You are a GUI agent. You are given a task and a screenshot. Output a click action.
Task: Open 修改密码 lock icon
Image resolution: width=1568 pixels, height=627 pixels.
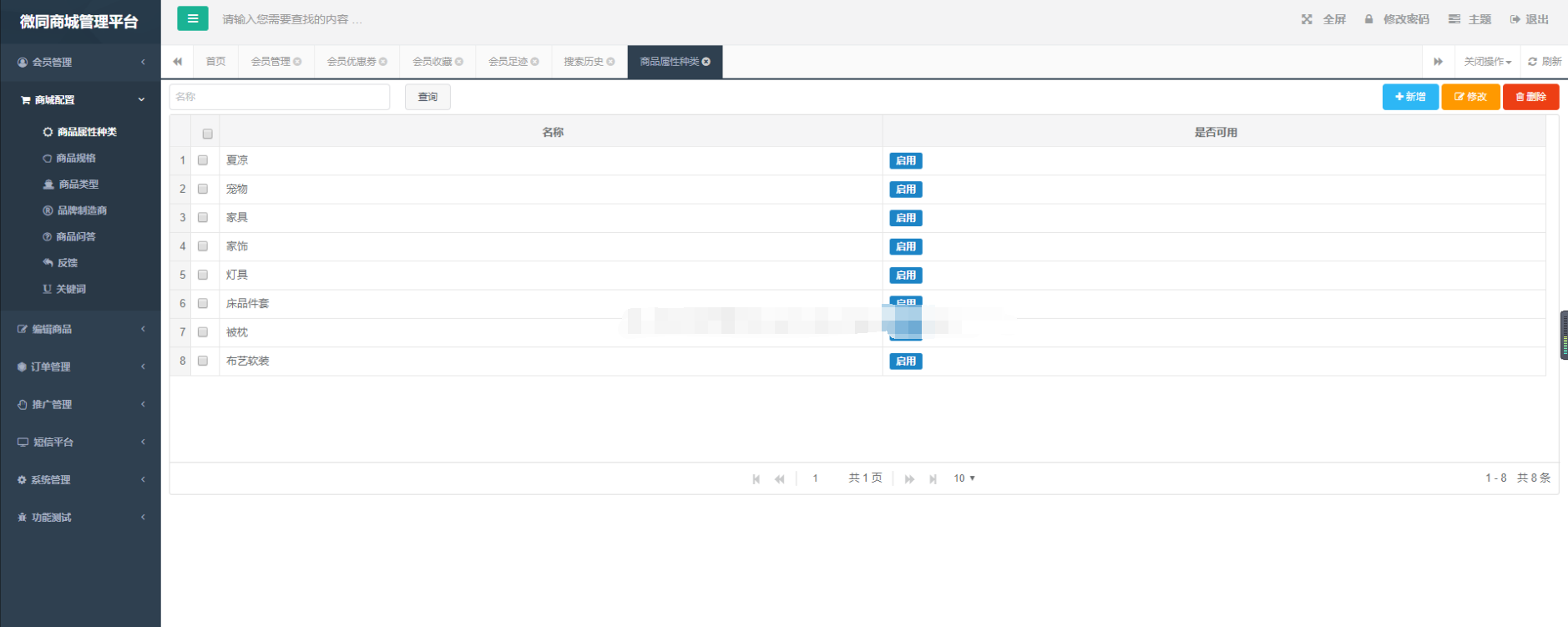click(x=1368, y=19)
